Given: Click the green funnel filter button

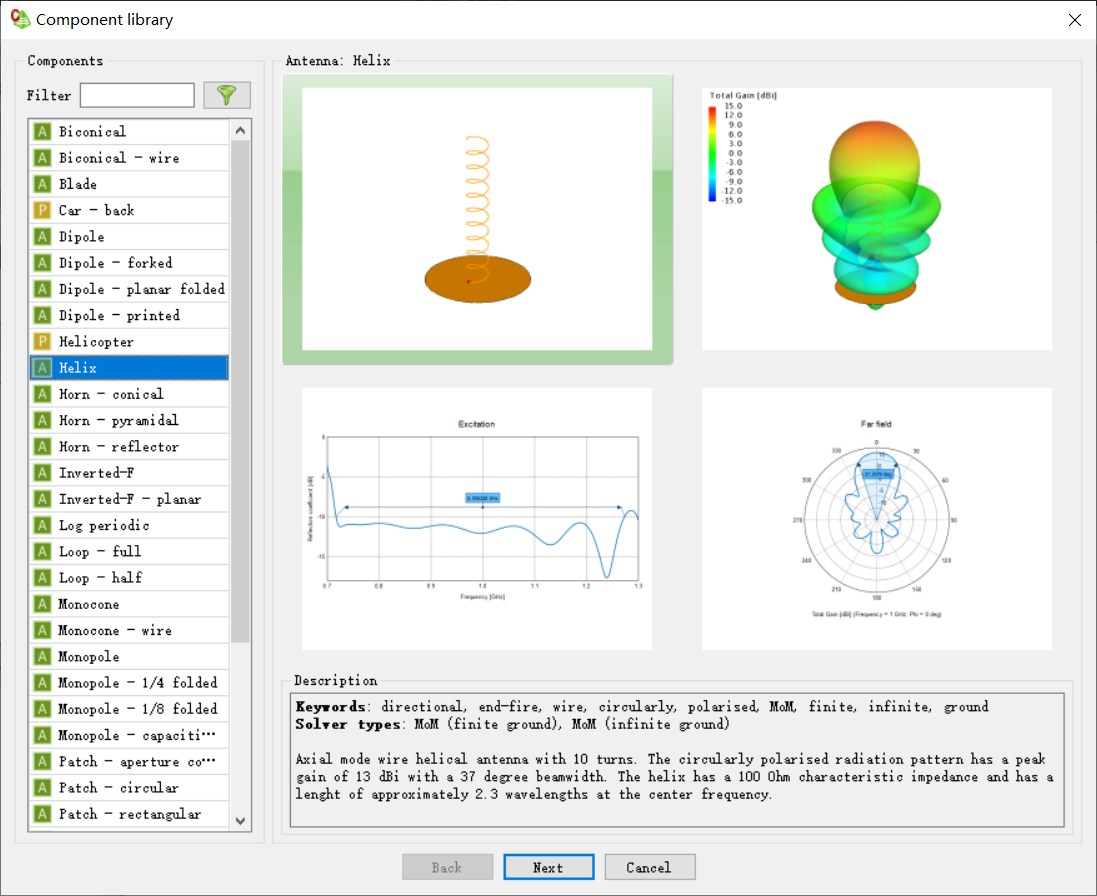Looking at the screenshot, I should (x=227, y=95).
